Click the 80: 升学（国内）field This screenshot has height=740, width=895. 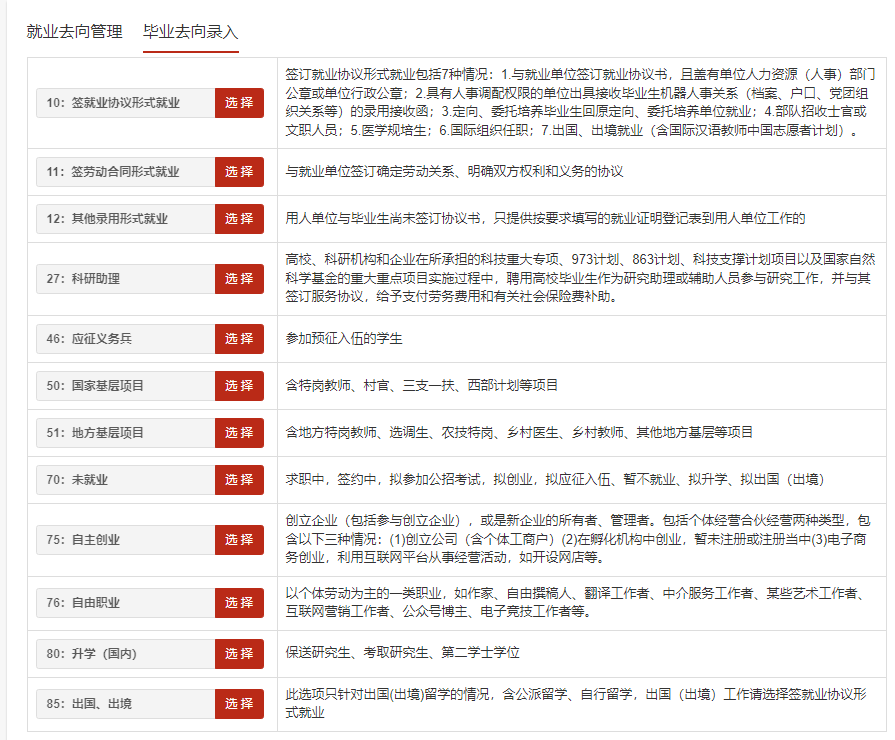point(126,654)
